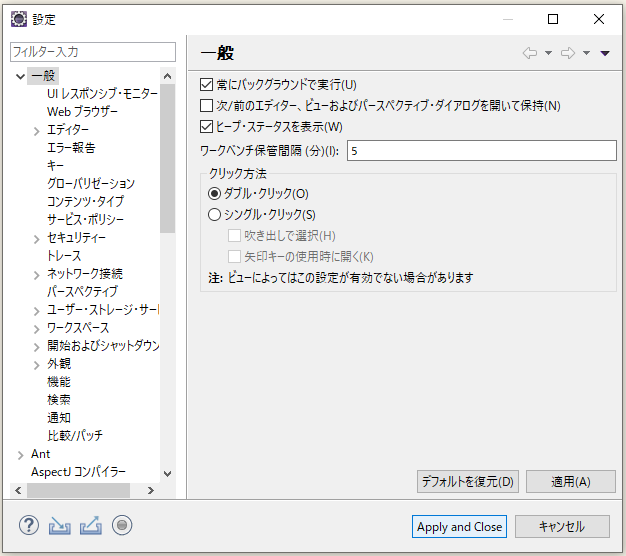Click 適用(A) button
Image resolution: width=626 pixels, height=556 pixels.
[x=571, y=481]
